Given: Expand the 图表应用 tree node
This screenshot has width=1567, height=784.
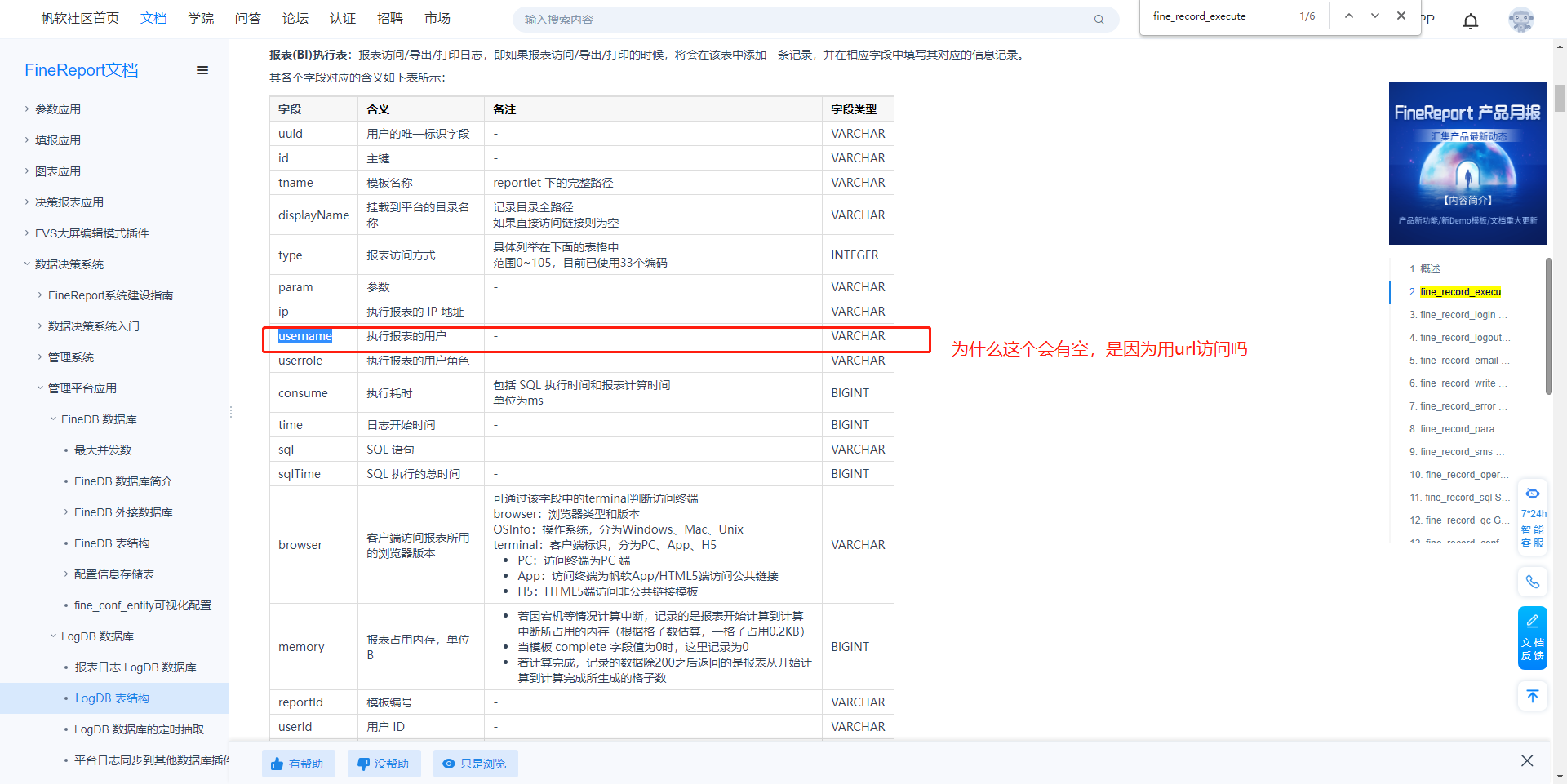Looking at the screenshot, I should [x=27, y=171].
